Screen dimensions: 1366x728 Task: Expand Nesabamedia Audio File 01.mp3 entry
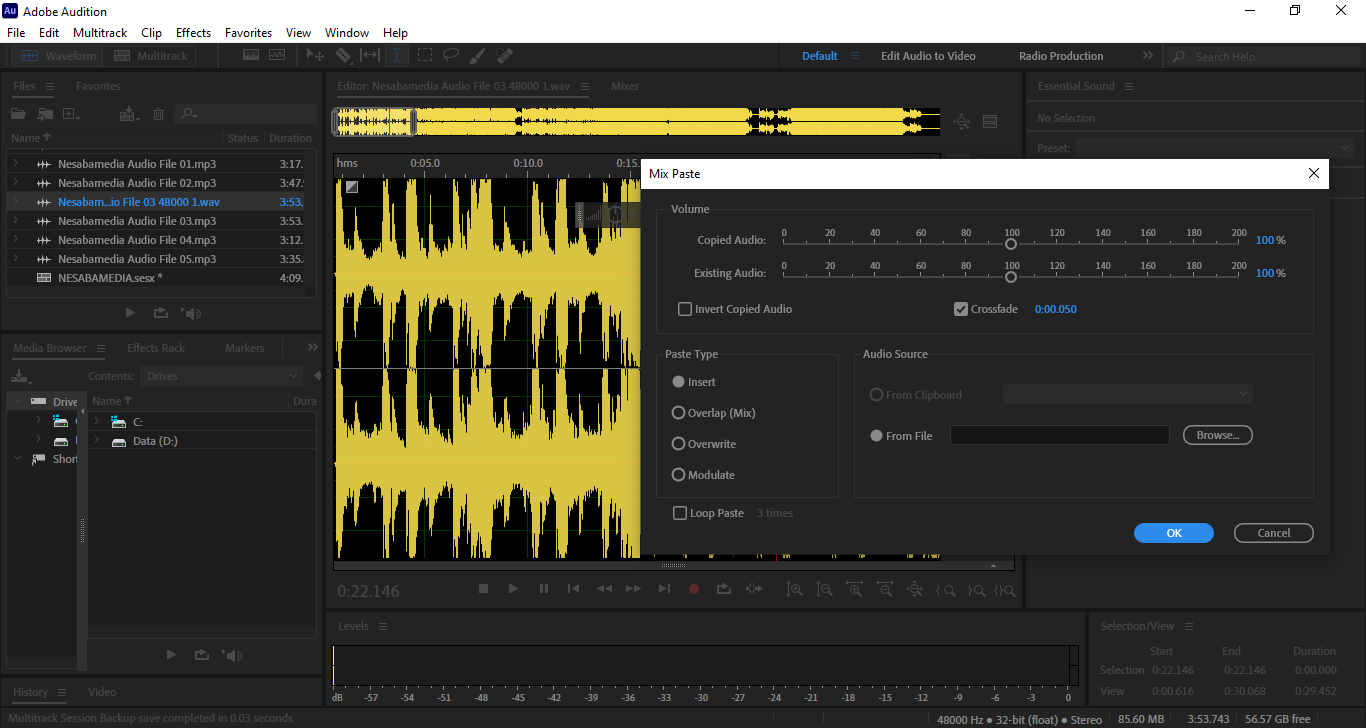click(x=15, y=163)
